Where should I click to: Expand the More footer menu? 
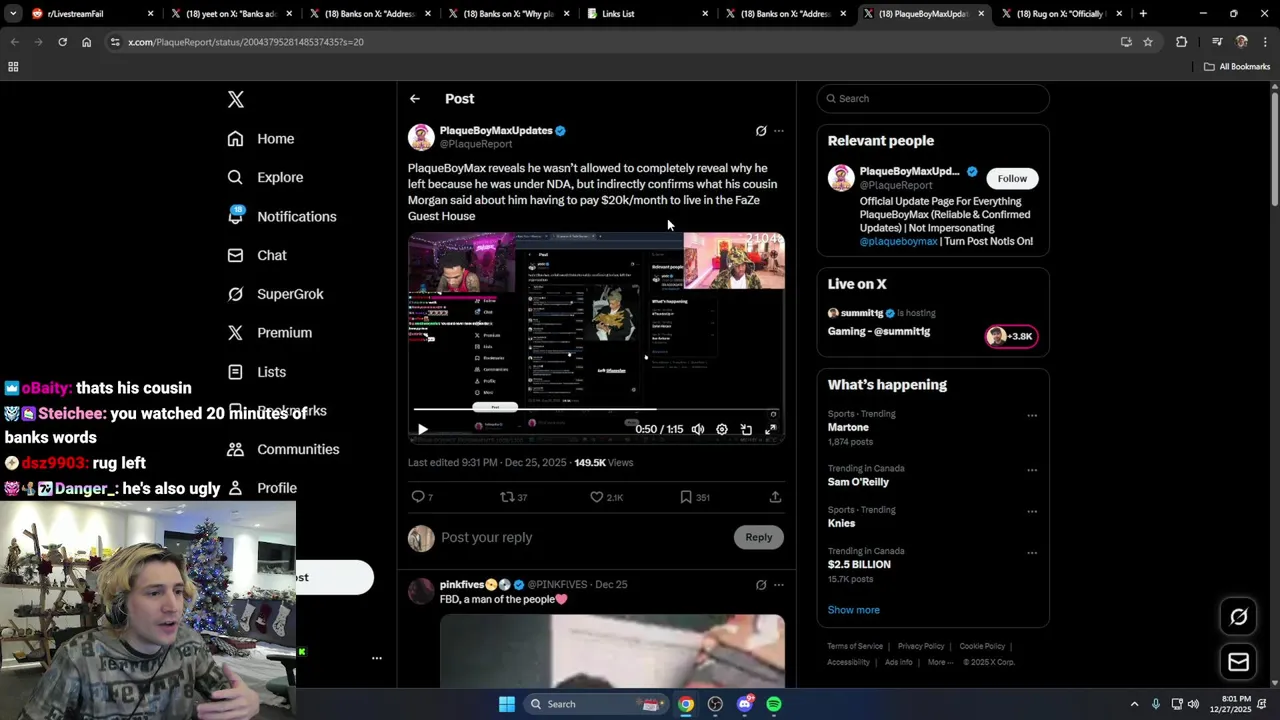pyautogui.click(x=940, y=662)
